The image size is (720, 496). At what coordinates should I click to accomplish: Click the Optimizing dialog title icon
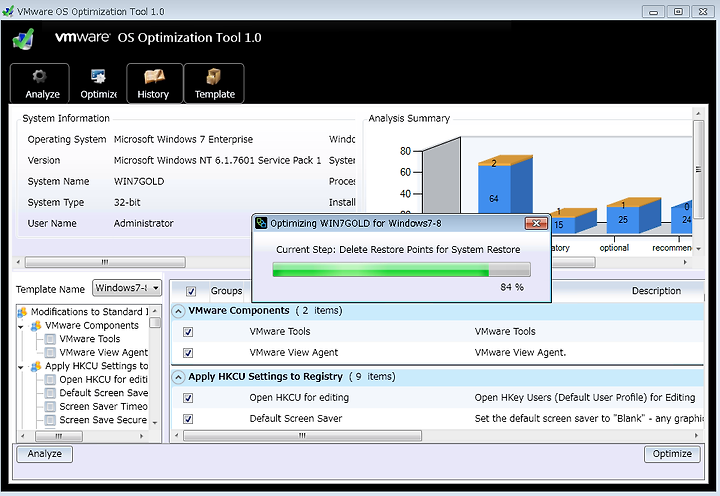(x=261, y=223)
